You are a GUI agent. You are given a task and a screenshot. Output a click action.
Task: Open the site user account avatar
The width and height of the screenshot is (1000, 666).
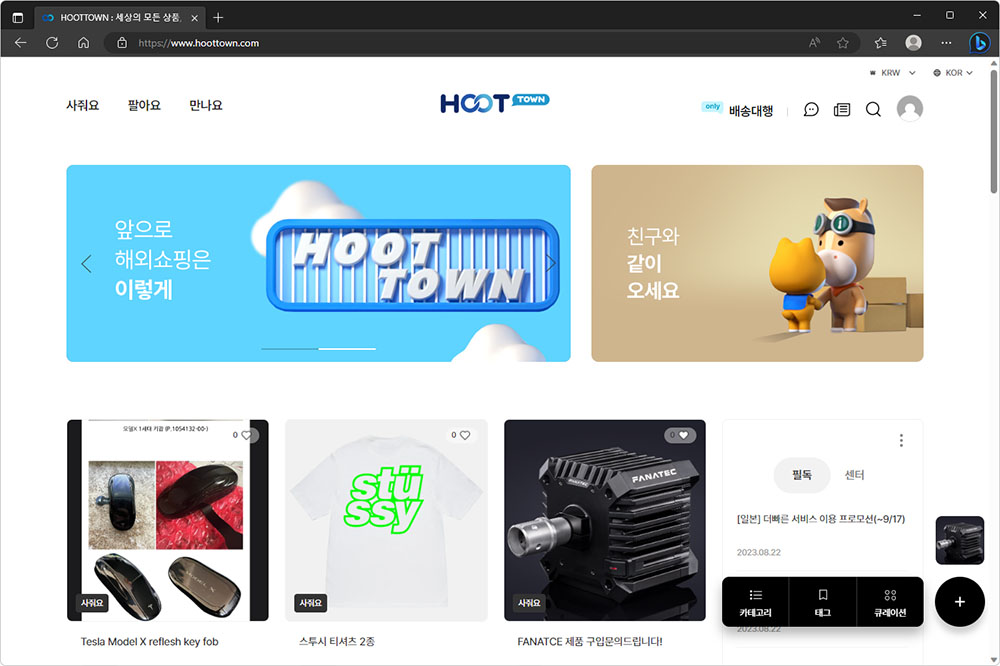pyautogui.click(x=909, y=108)
